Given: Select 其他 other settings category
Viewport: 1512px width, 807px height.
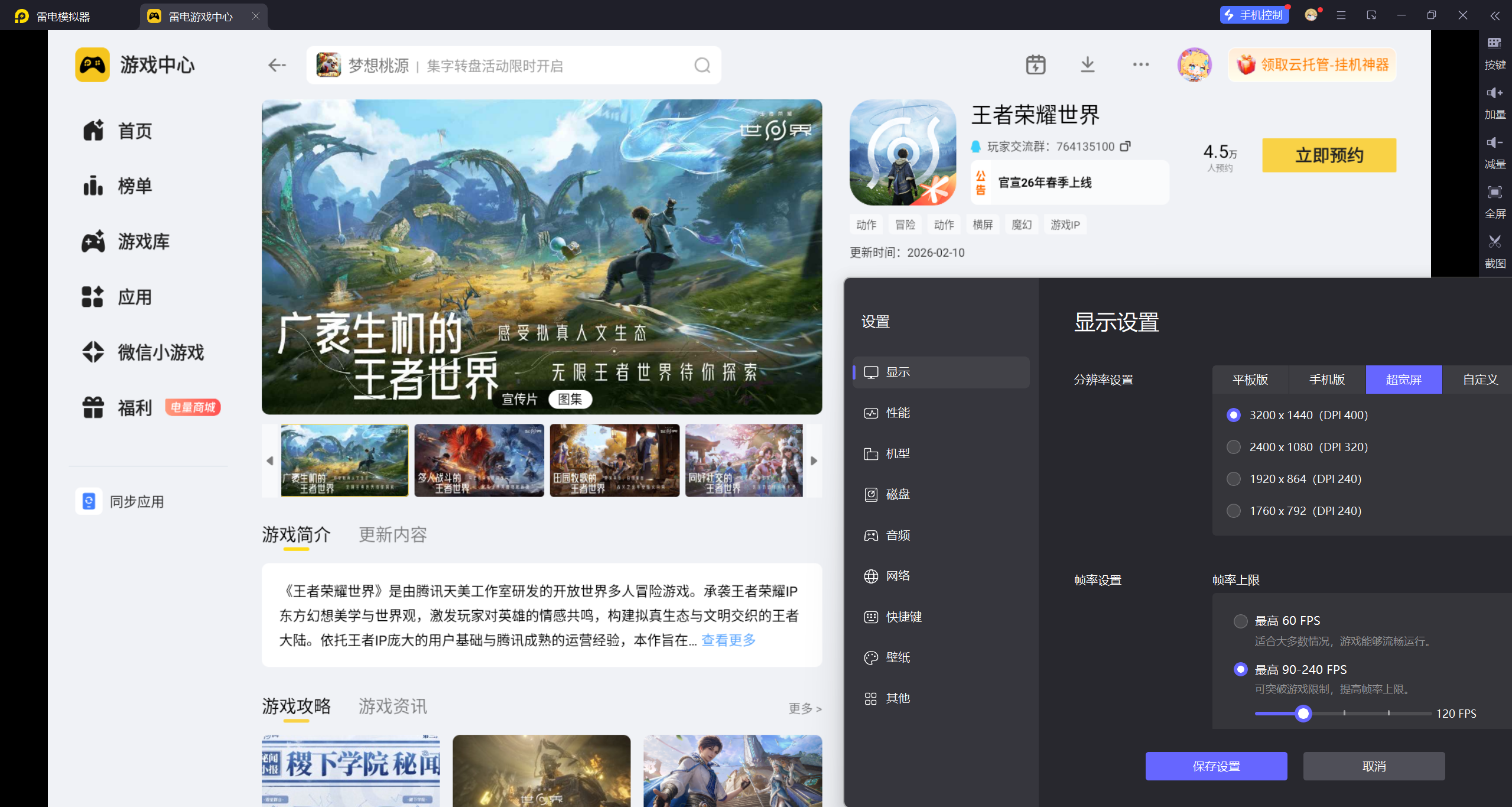Looking at the screenshot, I should pos(941,698).
